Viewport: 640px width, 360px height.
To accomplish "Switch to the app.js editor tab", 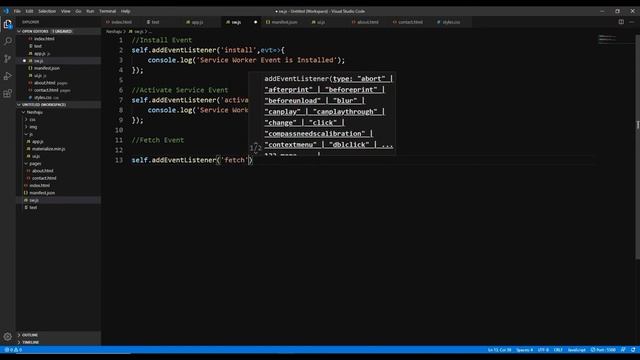I will pos(197,22).
